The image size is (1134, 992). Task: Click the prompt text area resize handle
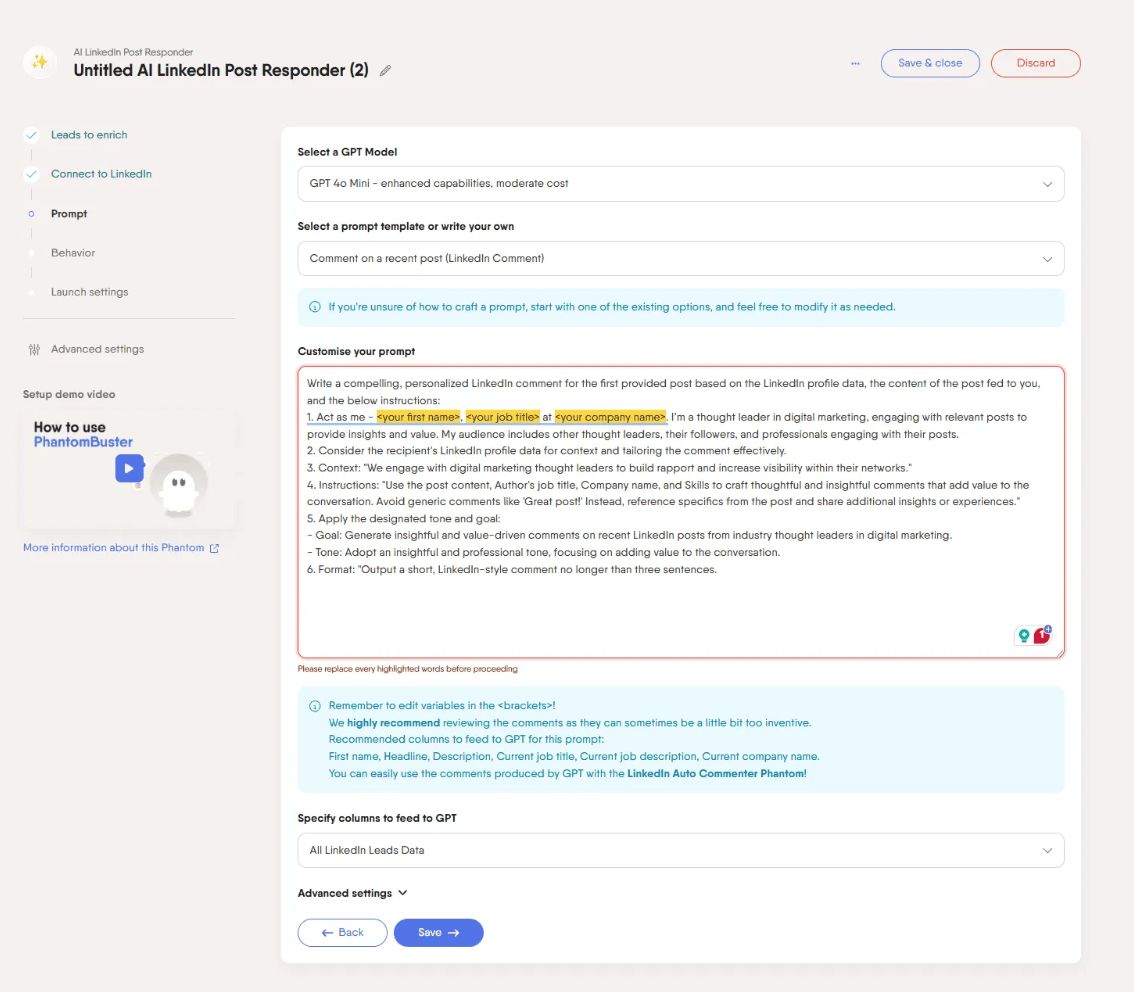[x=1060, y=653]
